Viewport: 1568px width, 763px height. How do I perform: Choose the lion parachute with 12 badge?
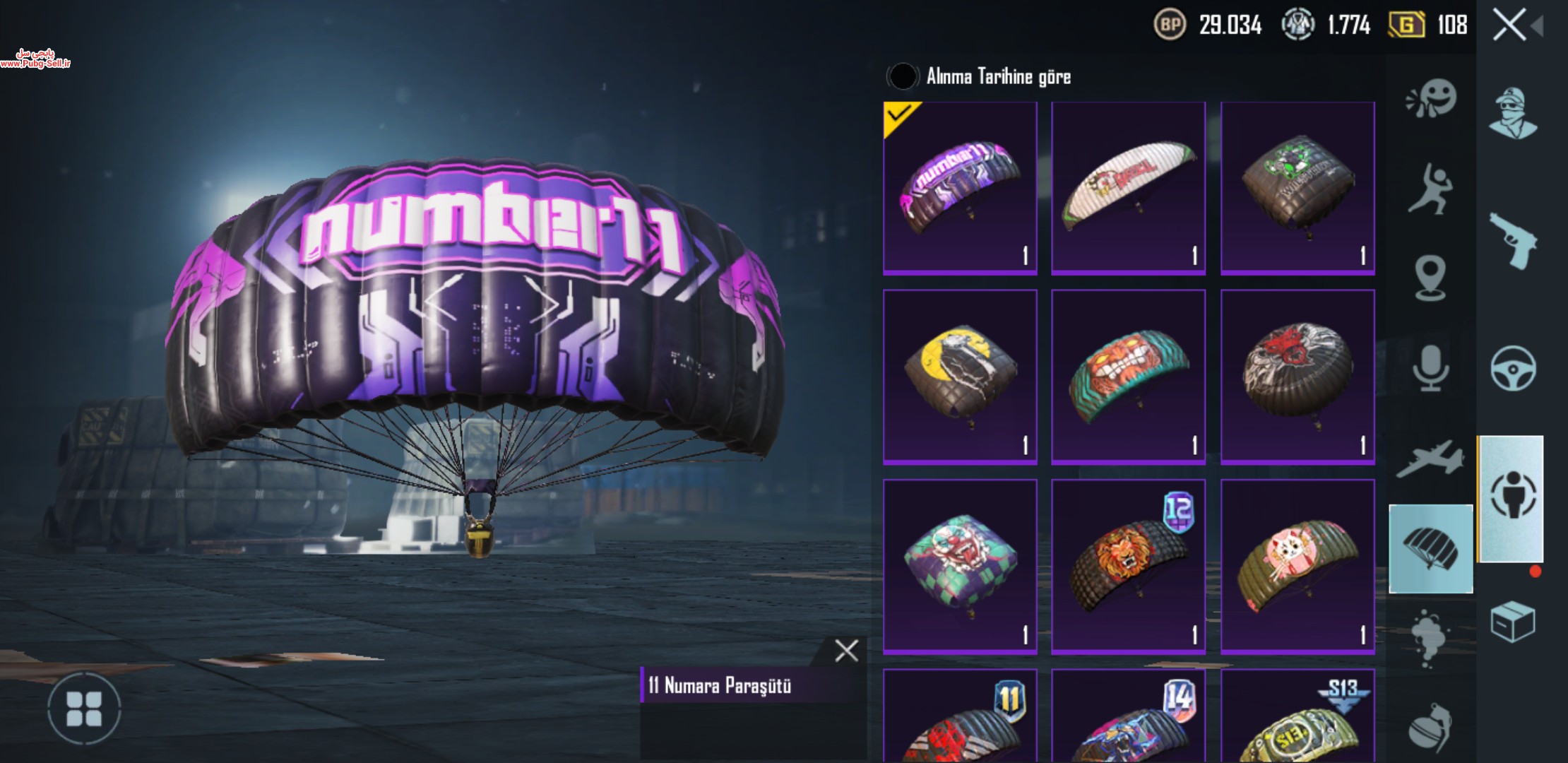coord(1128,567)
